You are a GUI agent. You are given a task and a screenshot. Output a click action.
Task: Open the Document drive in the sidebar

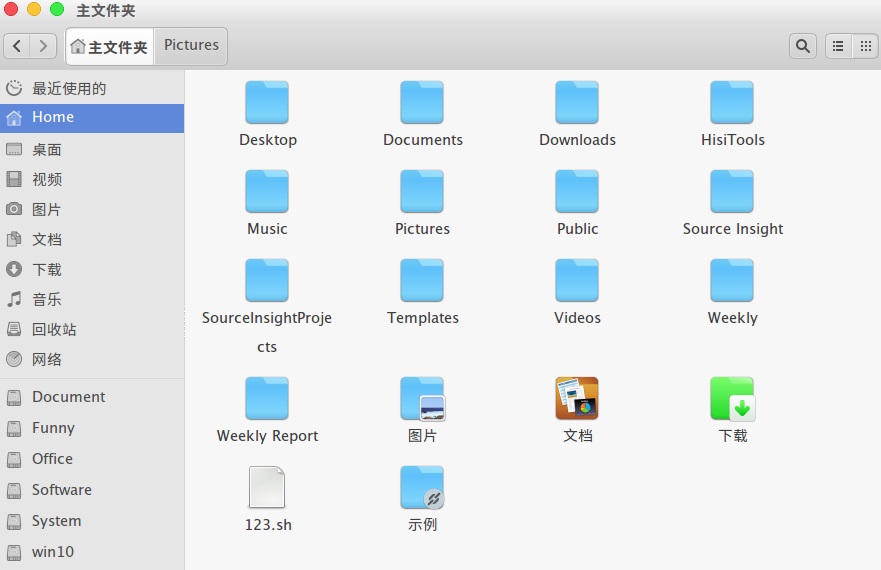coord(92,397)
